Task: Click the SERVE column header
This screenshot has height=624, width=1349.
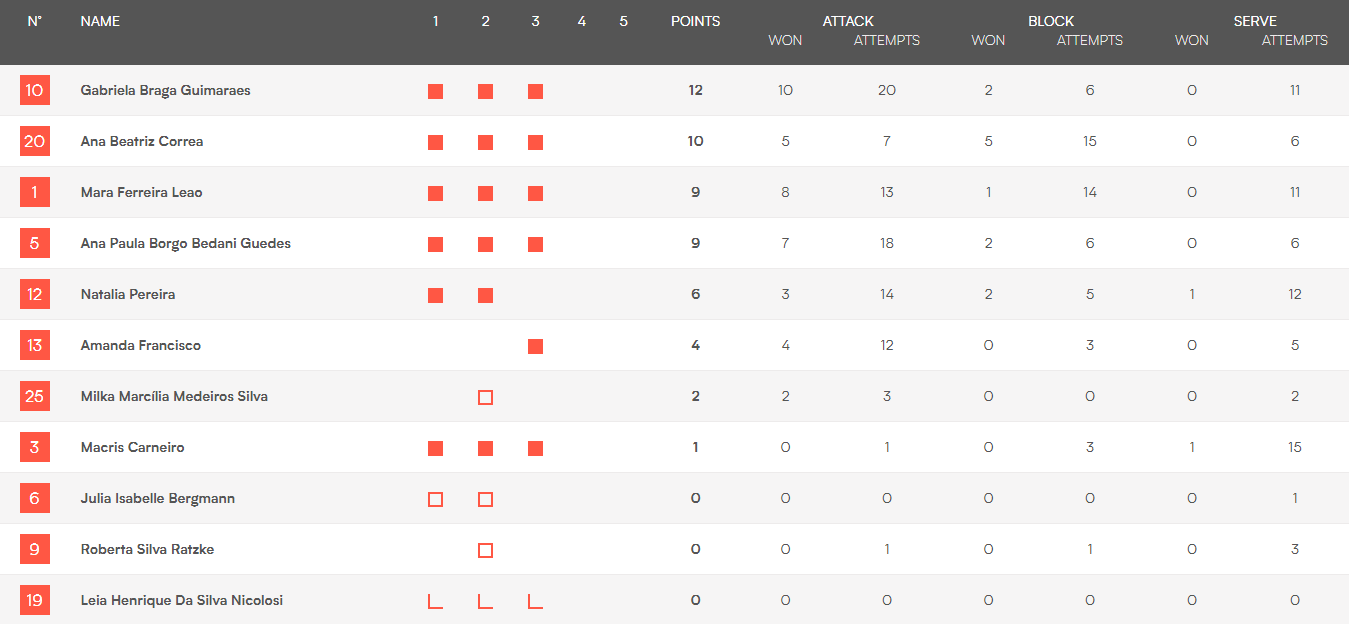Action: (x=1255, y=21)
